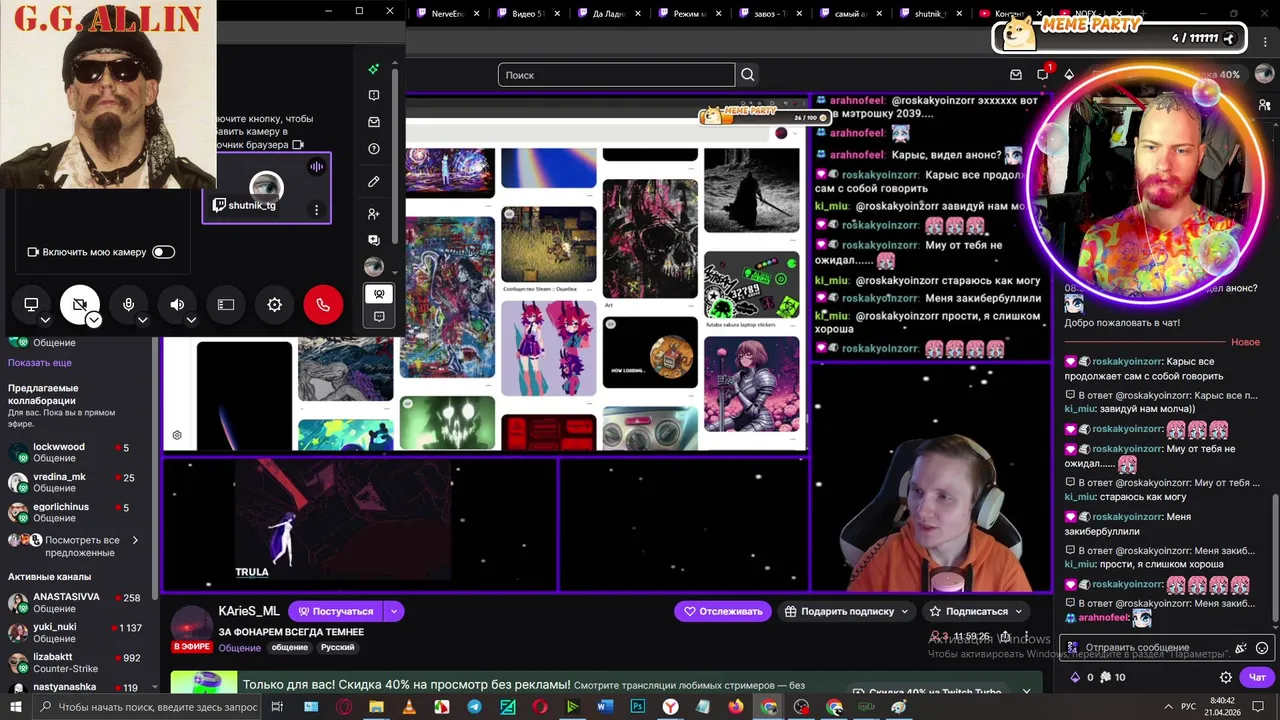Turn on the crossed-out camera button
The image size is (1280, 720).
[x=80, y=304]
